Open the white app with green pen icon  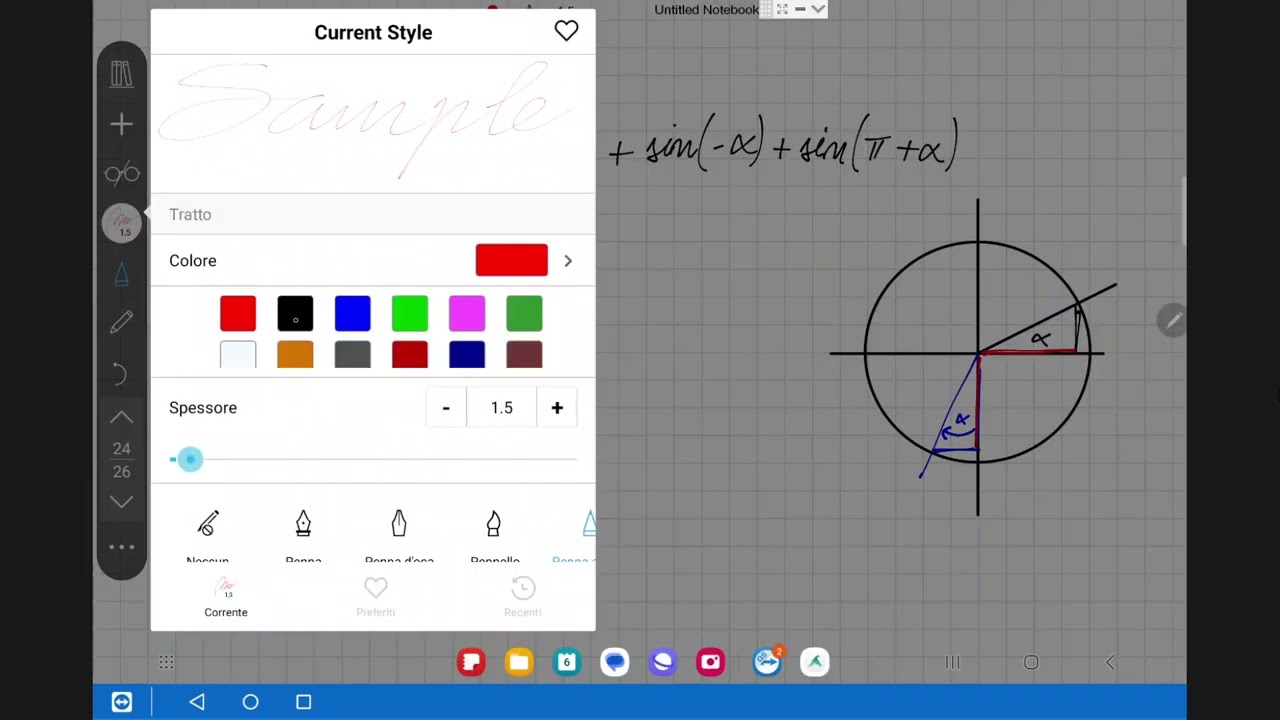click(815, 661)
